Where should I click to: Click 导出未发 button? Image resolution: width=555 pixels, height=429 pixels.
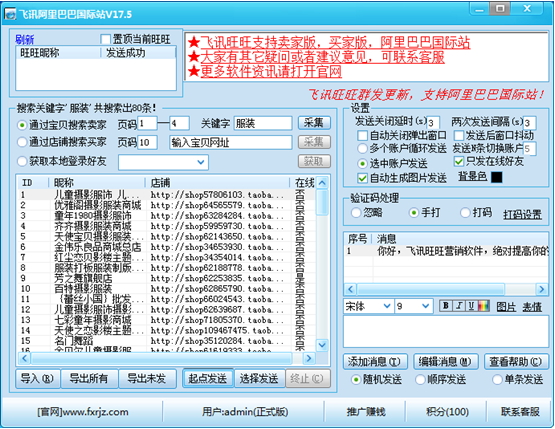click(147, 378)
